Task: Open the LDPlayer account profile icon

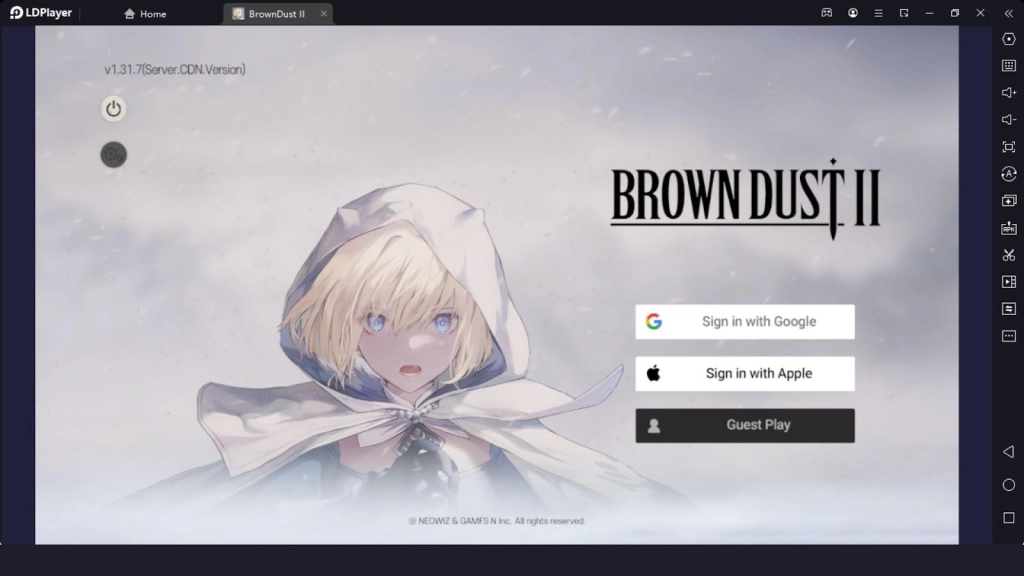Action: (853, 13)
